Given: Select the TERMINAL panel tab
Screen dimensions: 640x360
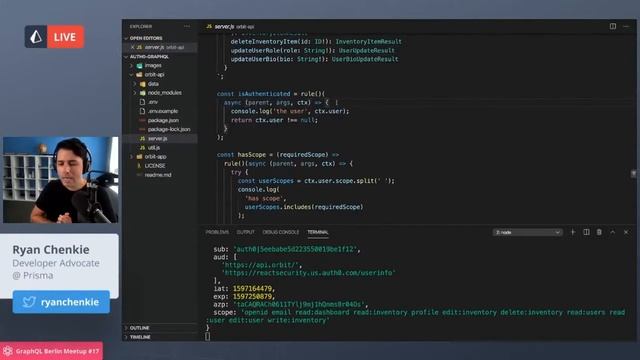Looking at the screenshot, I should click(x=318, y=232).
